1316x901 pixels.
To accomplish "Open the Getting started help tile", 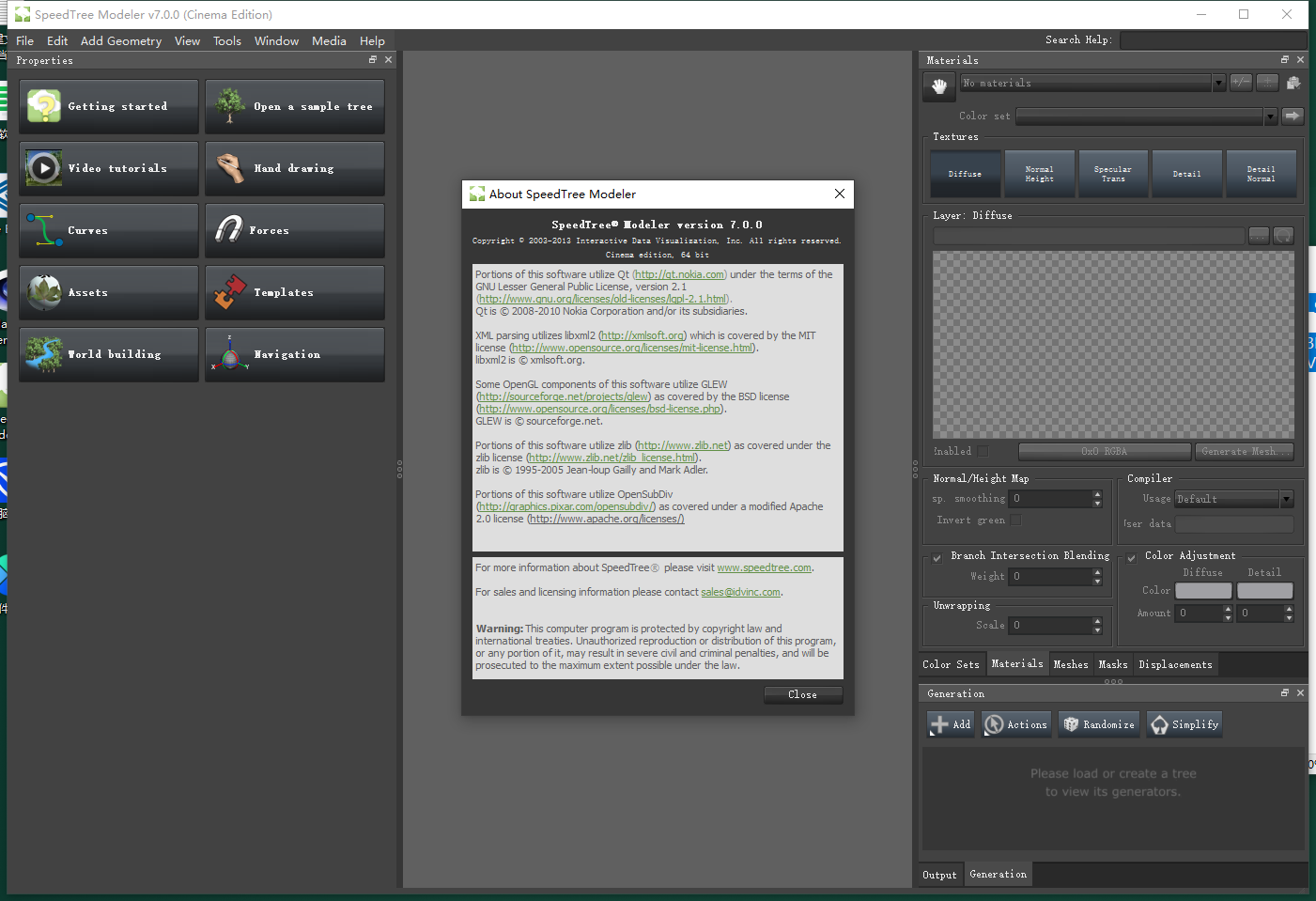I will [109, 106].
